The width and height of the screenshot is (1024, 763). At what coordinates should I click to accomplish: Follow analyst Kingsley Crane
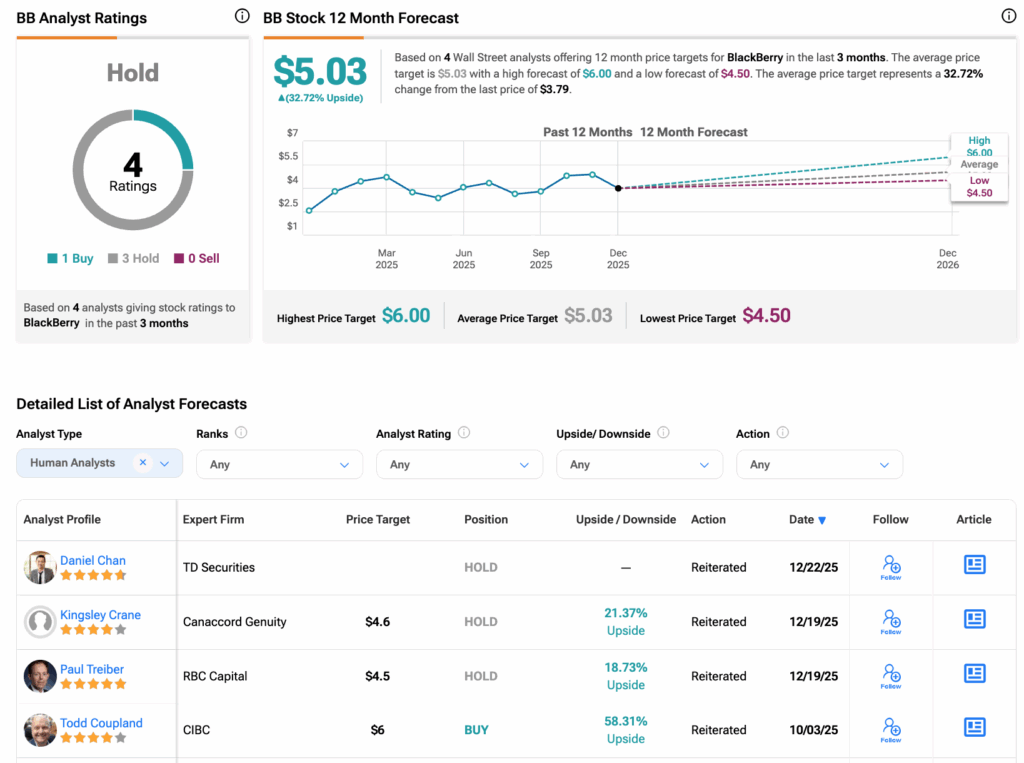[890, 621]
